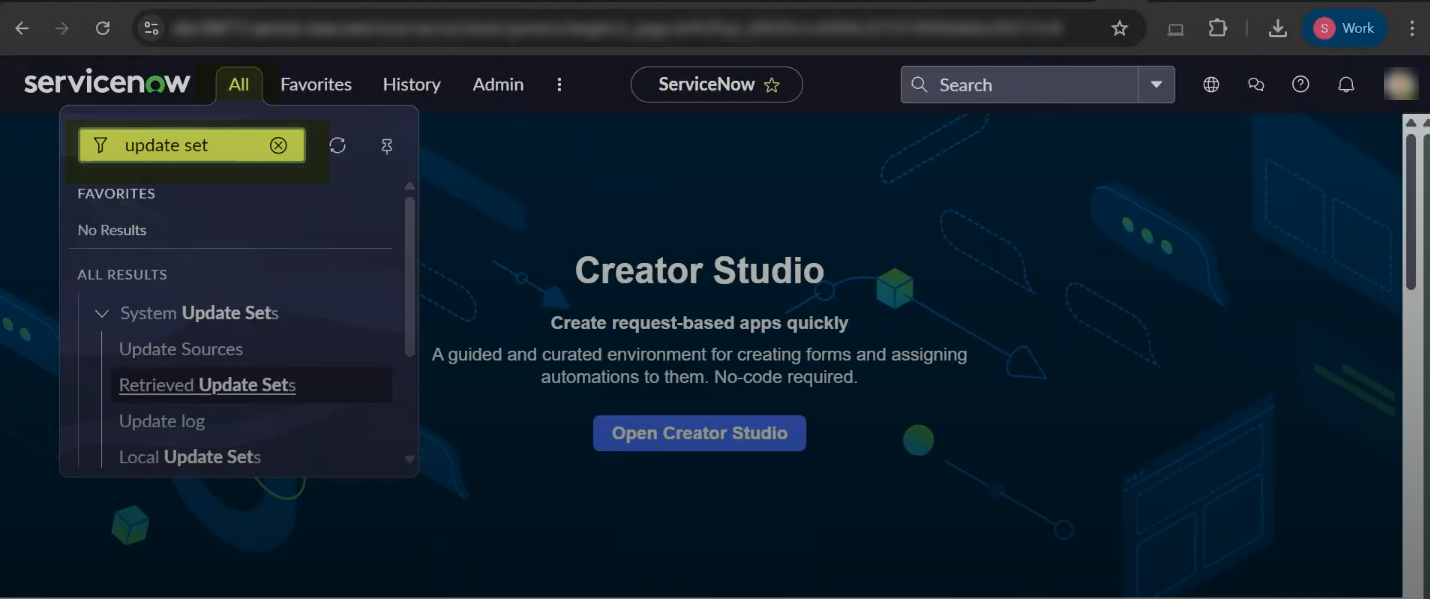Click the FAVORITES section heading
The width and height of the screenshot is (1430, 599).
coord(116,194)
